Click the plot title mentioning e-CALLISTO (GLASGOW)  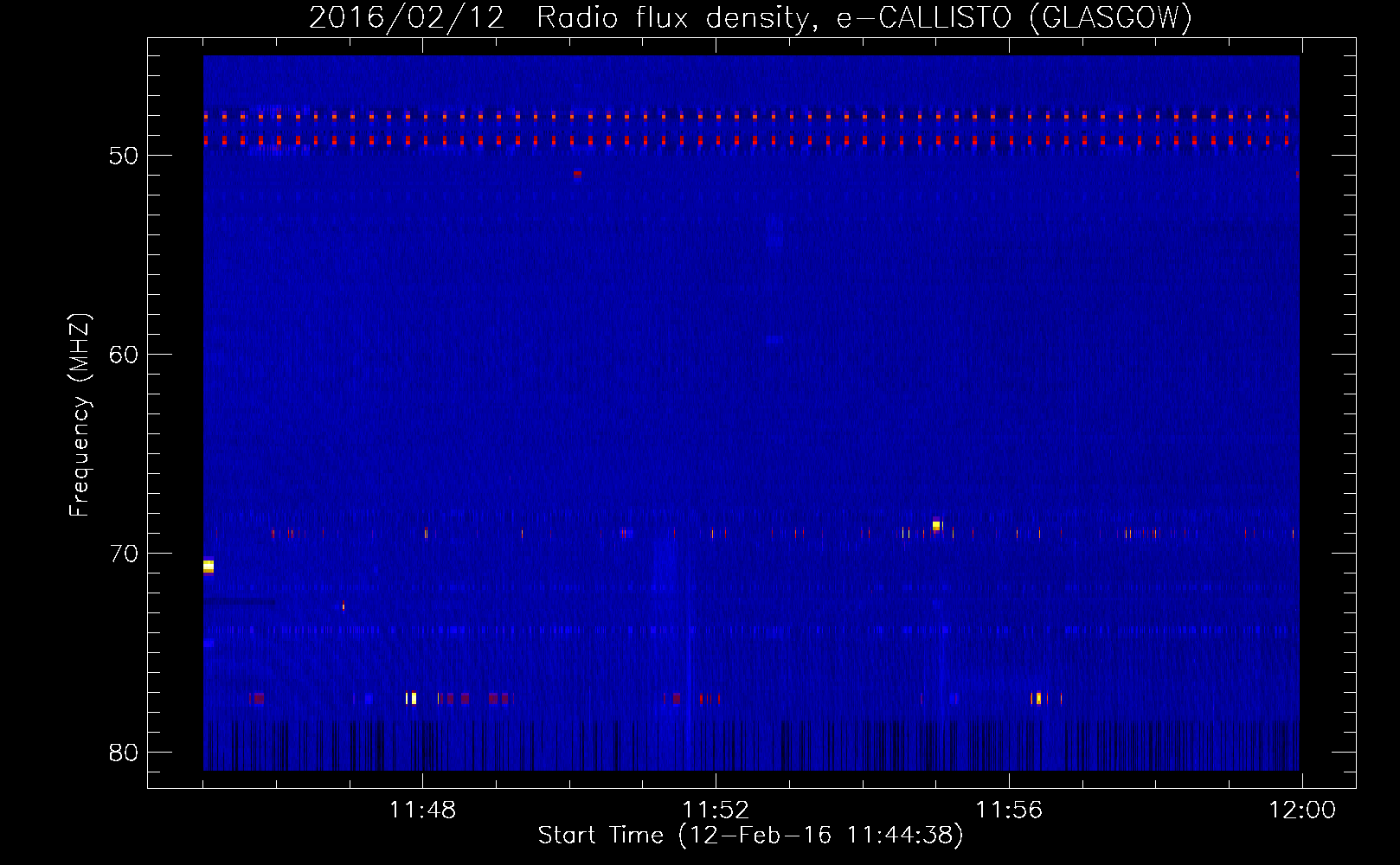coord(750,17)
